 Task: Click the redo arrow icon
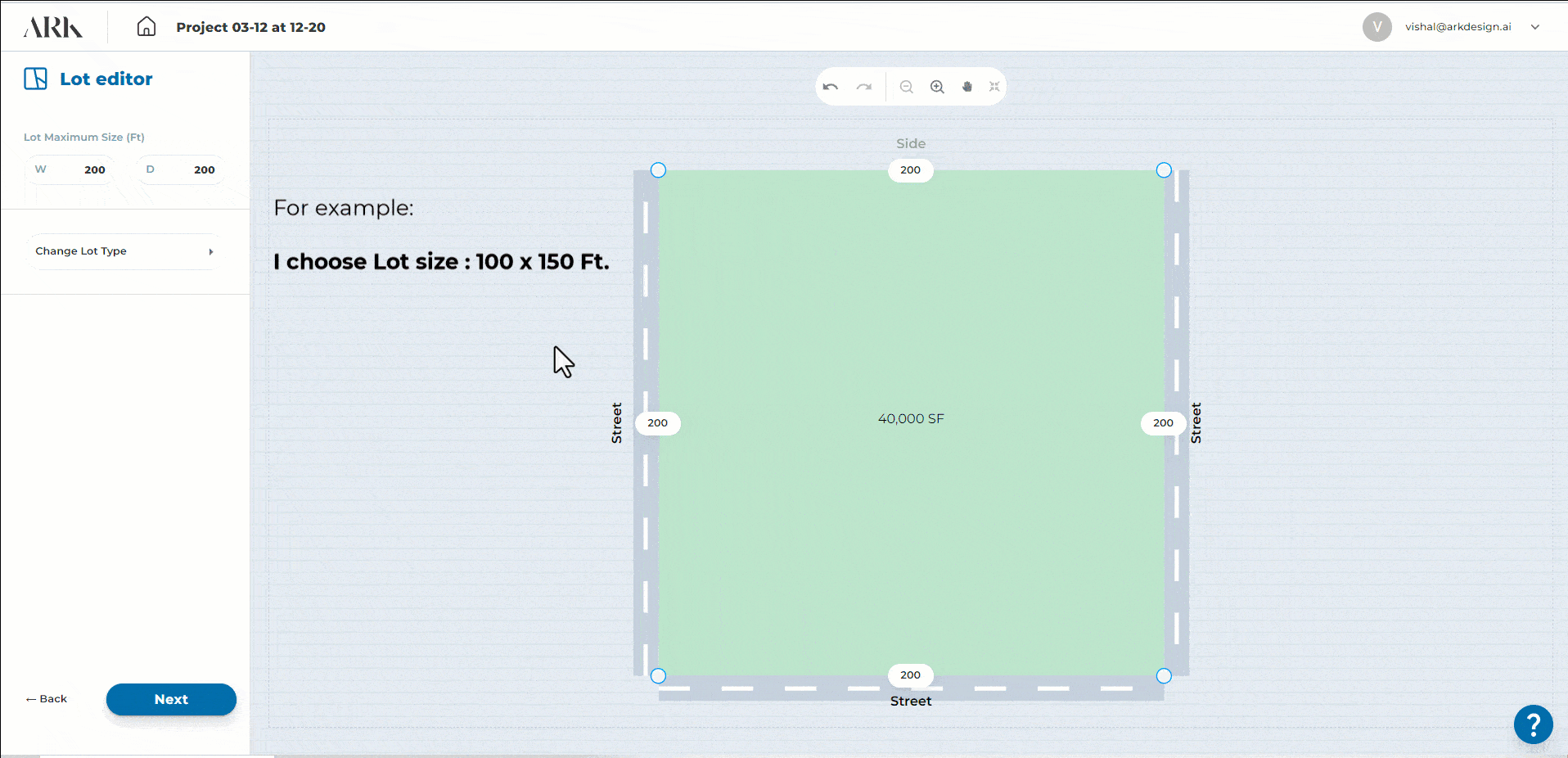(x=864, y=87)
